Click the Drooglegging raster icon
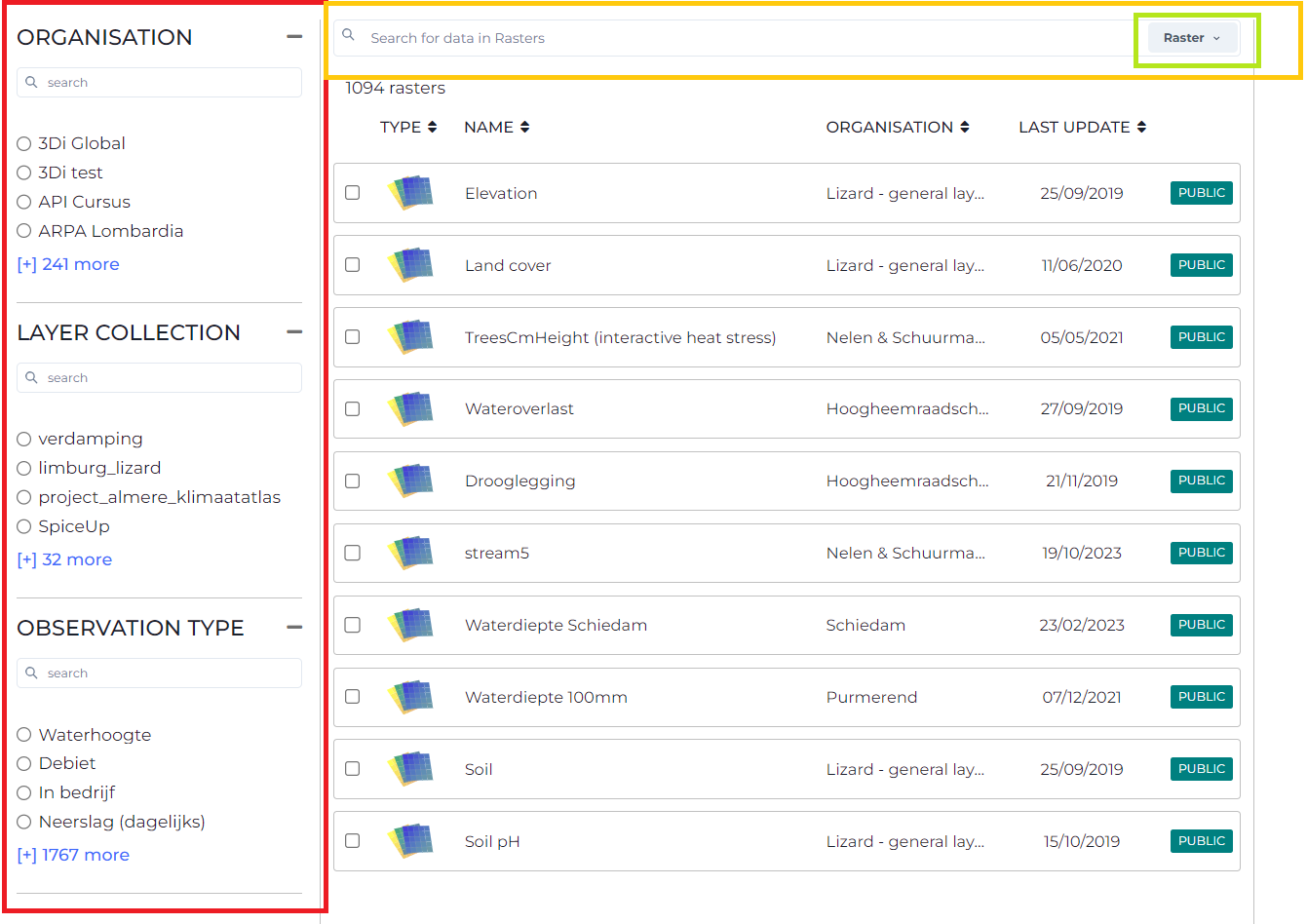Image resolution: width=1307 pixels, height=924 pixels. click(410, 481)
